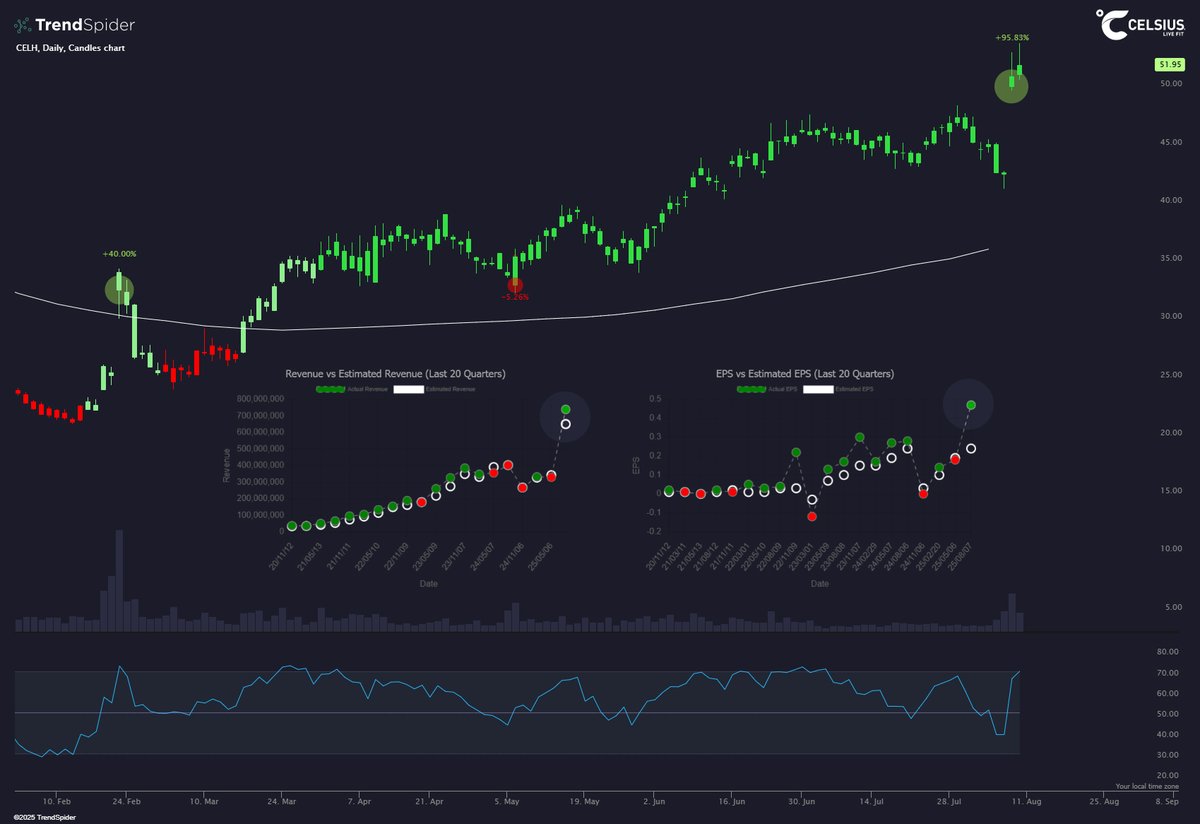
Task: Click the 51.95 current price tag
Action: 1168,64
